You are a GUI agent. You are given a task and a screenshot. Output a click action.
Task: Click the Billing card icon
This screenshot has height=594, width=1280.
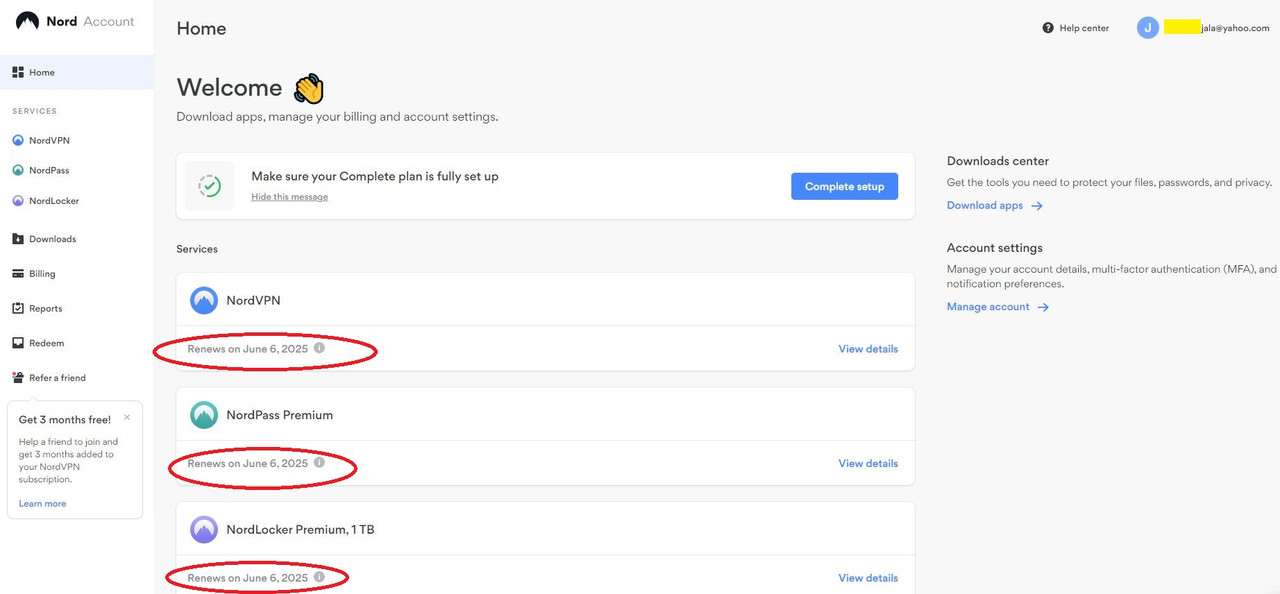(18, 274)
